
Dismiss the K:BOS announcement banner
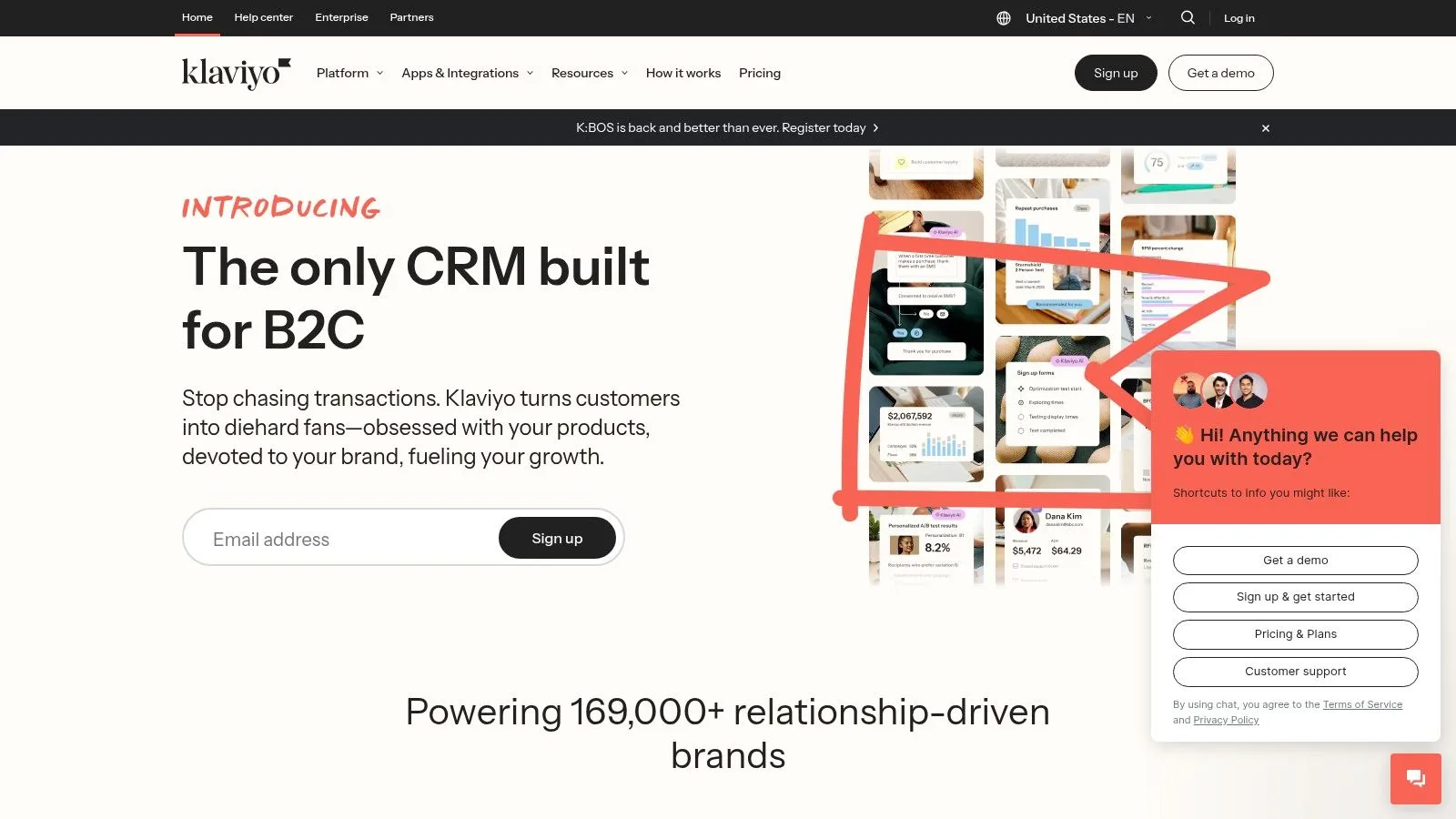pos(1265,128)
